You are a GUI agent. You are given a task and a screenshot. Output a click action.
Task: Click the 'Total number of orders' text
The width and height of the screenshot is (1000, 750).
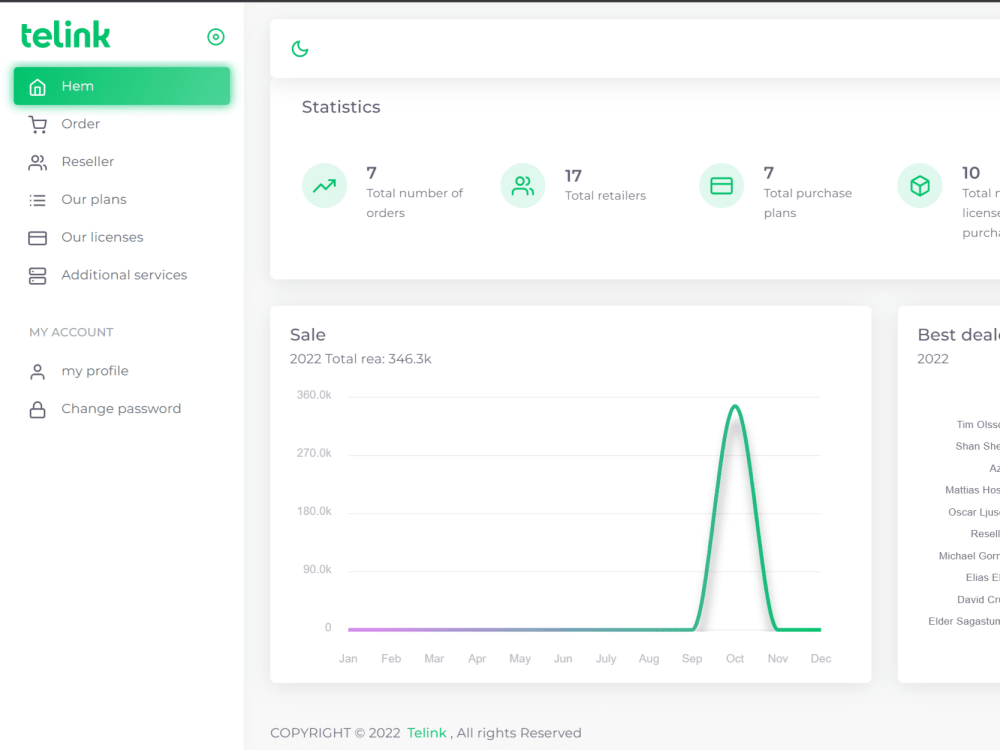click(415, 203)
